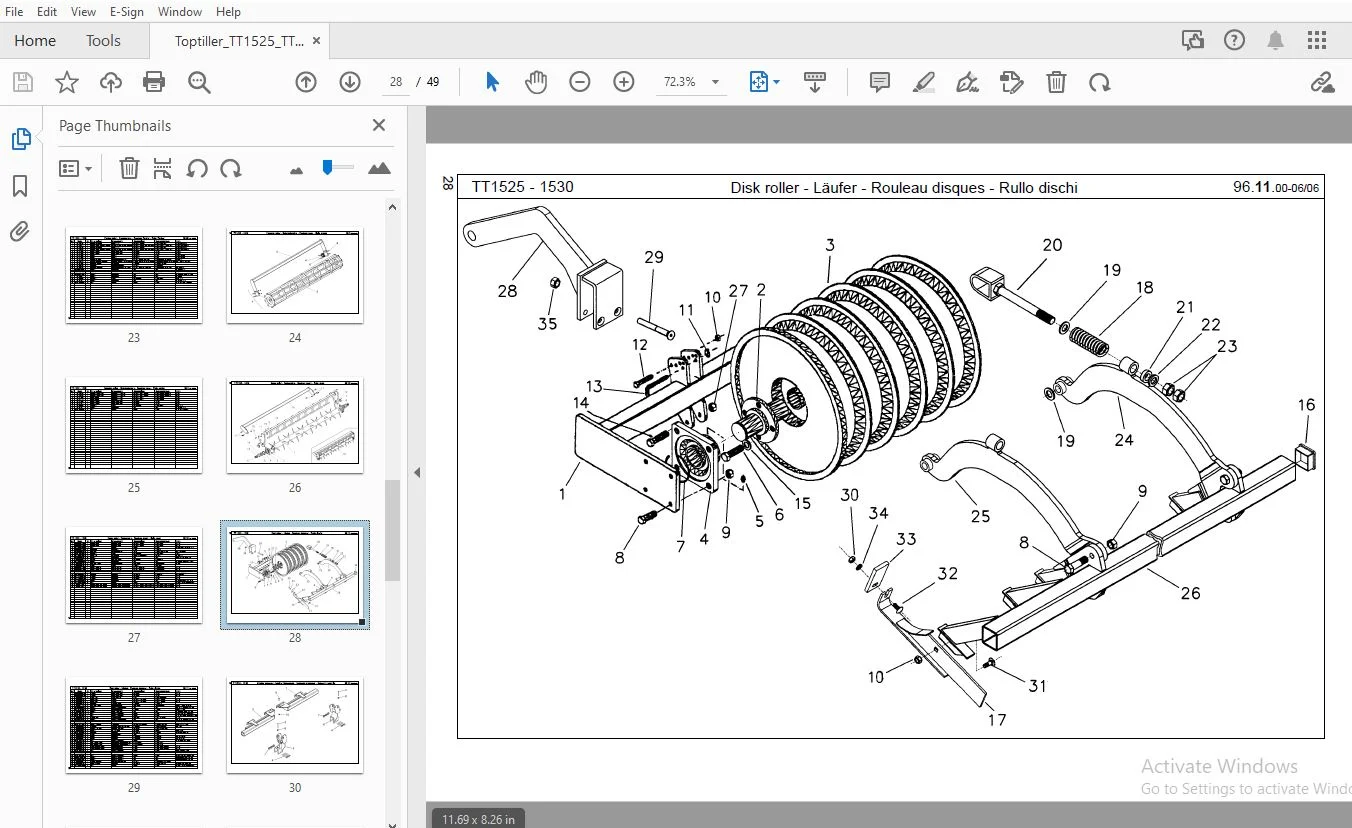This screenshot has height=828, width=1352.
Task: Open the Help menu
Action: tap(228, 11)
